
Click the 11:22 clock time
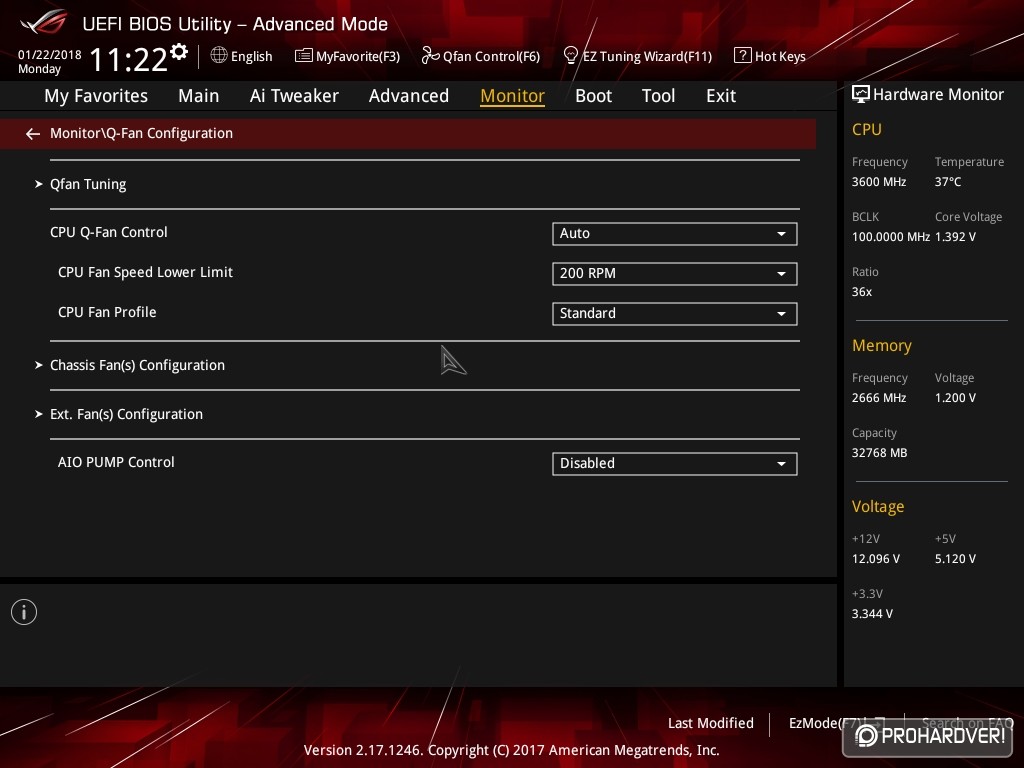(129, 60)
